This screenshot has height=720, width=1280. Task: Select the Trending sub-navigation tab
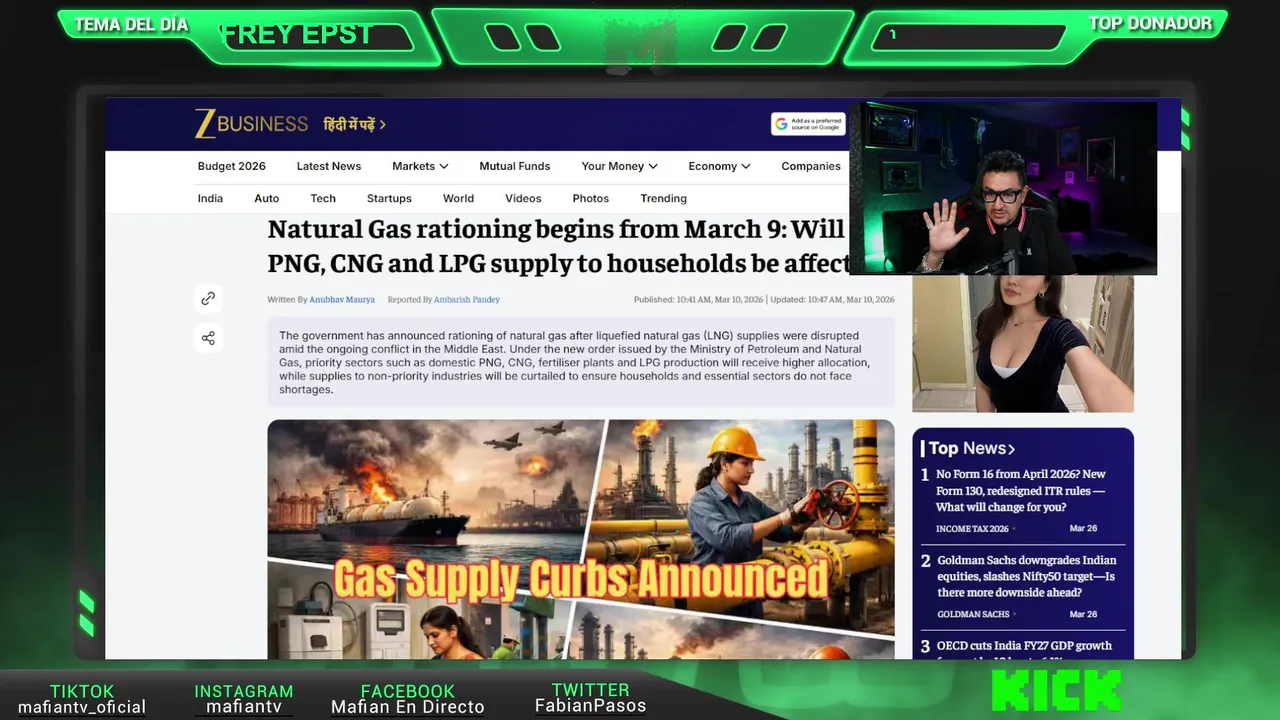tap(664, 198)
